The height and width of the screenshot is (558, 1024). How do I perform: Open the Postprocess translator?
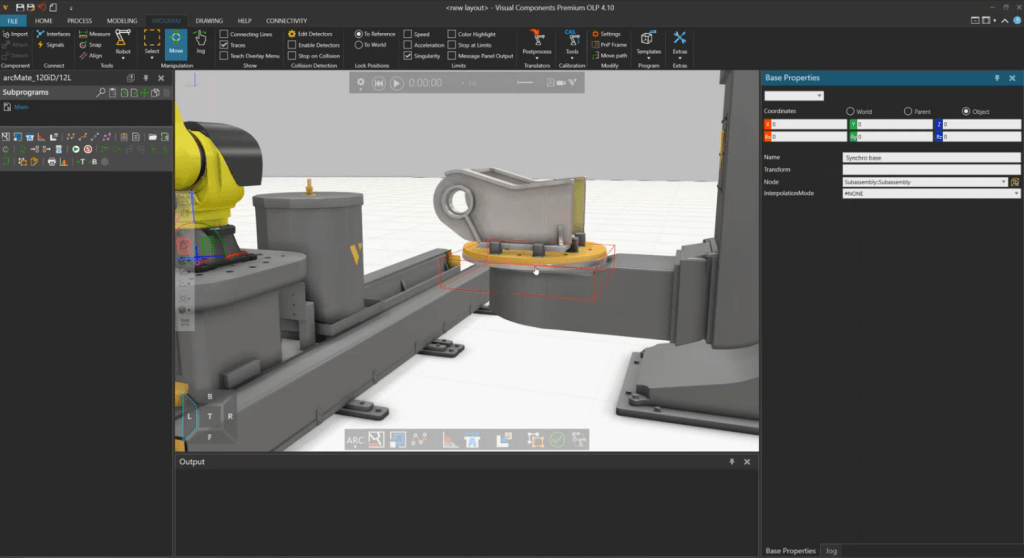pos(536,41)
